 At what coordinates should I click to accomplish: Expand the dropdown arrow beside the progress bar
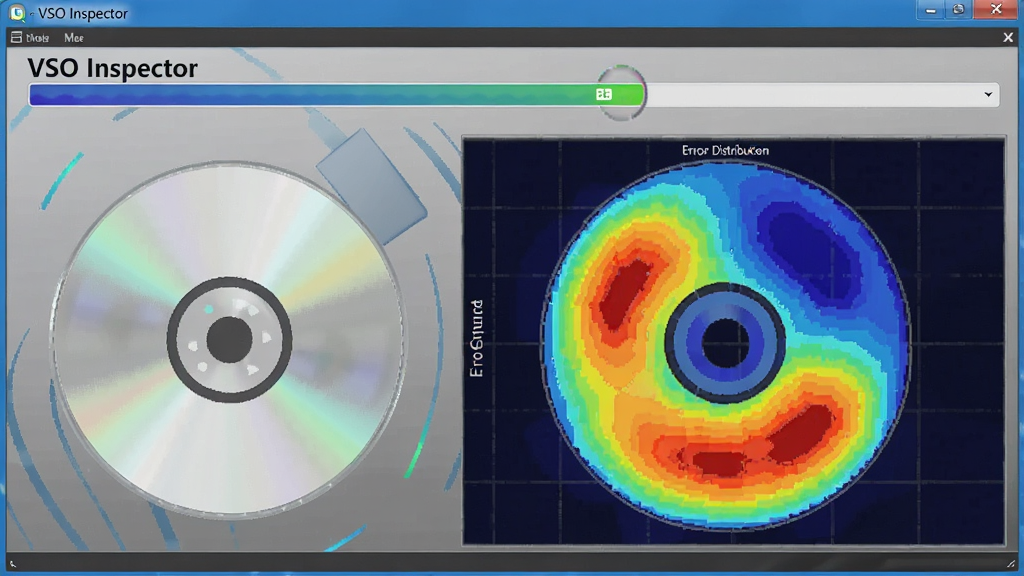click(988, 95)
